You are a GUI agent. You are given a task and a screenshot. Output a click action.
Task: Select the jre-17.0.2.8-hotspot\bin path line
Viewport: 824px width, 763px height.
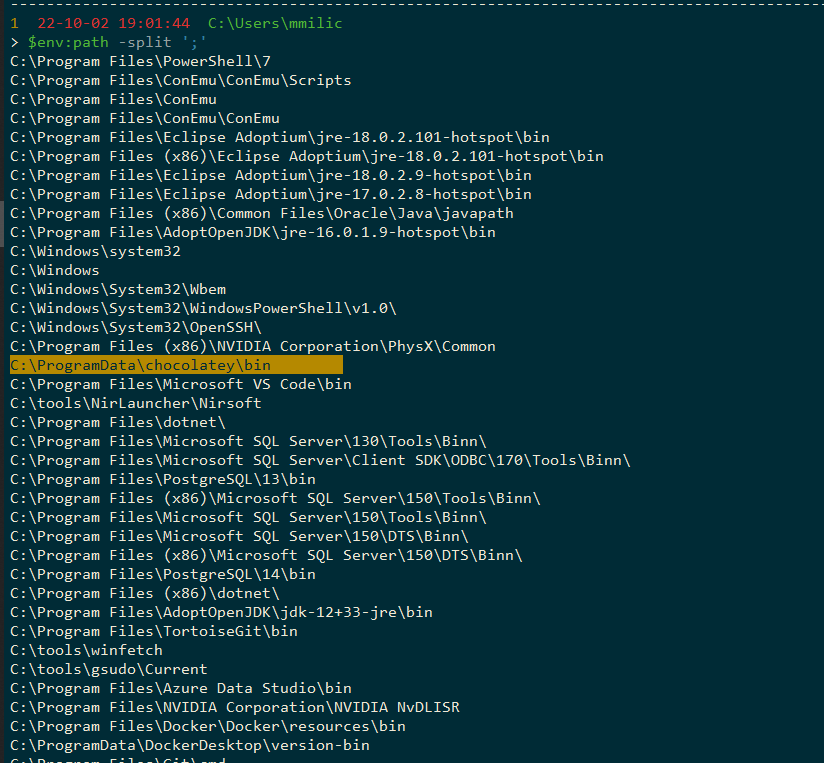[271, 194]
